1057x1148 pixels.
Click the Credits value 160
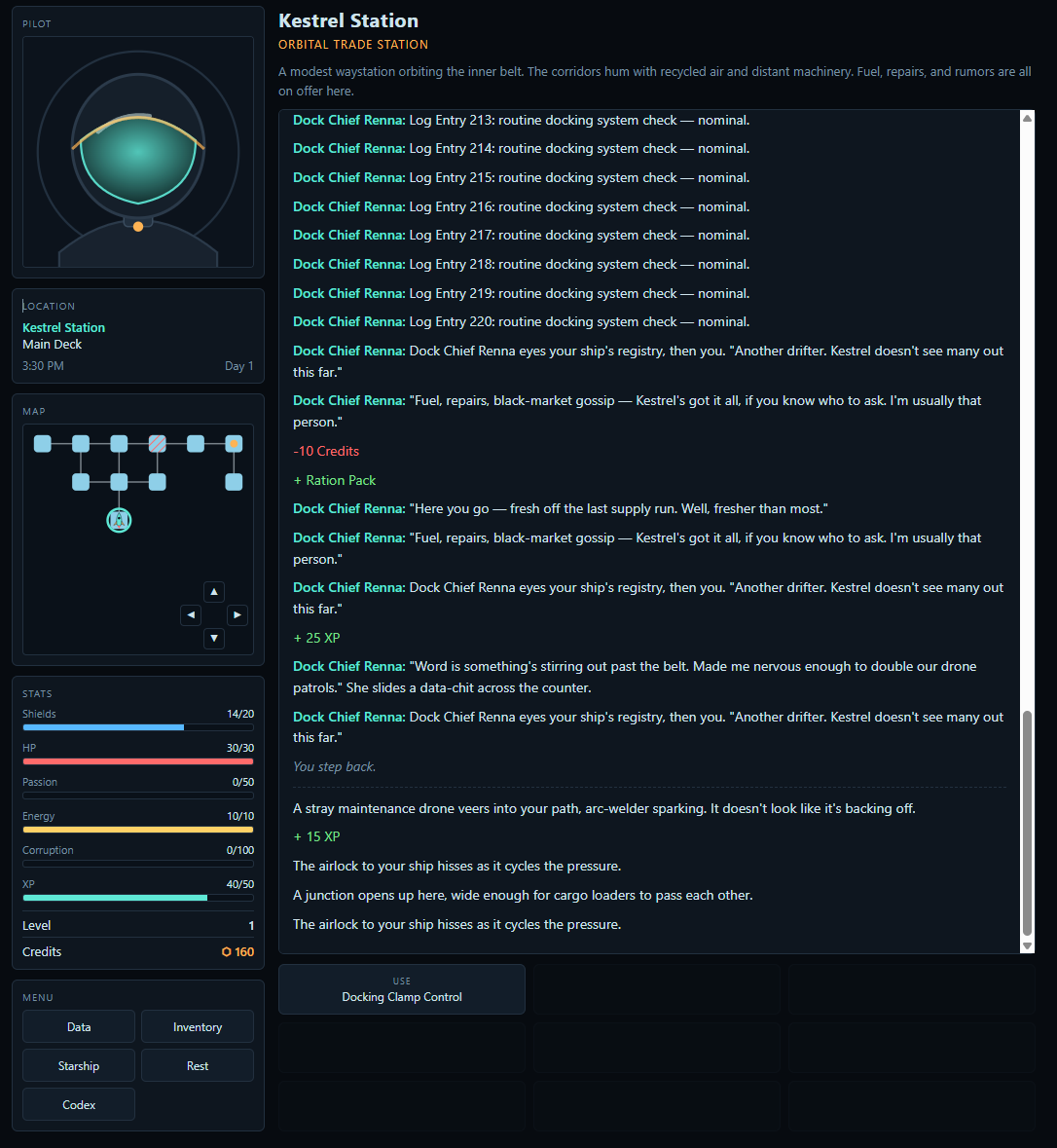(x=244, y=951)
